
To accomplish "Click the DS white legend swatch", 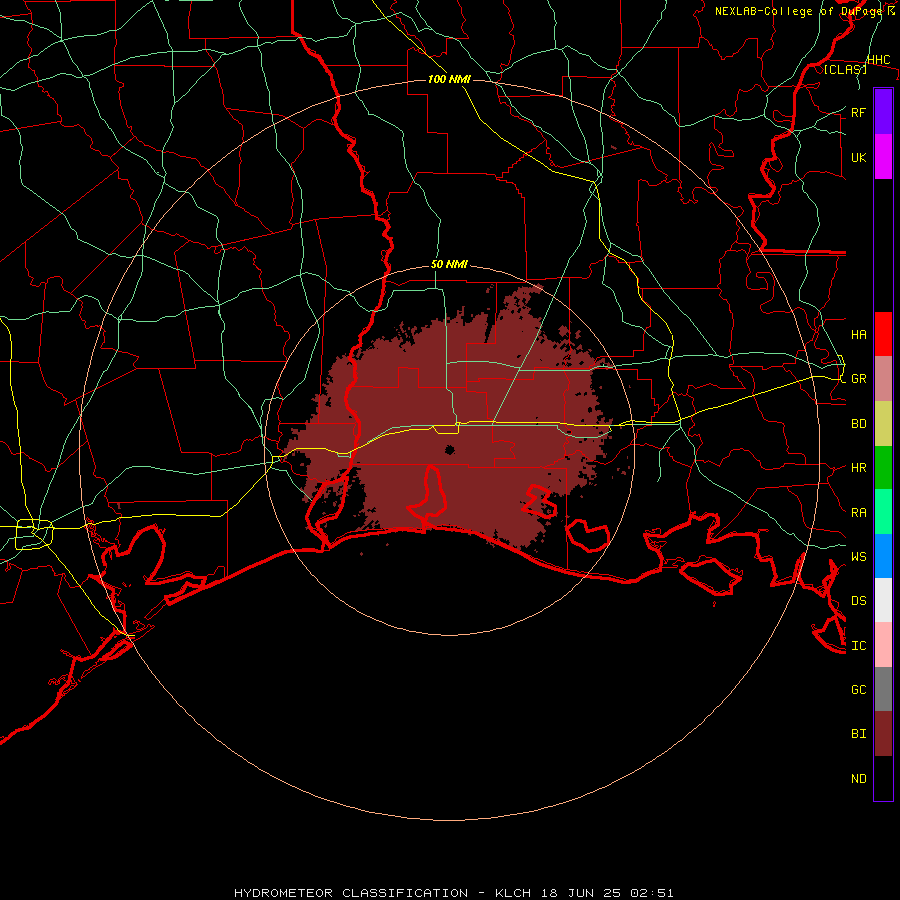I will (883, 600).
